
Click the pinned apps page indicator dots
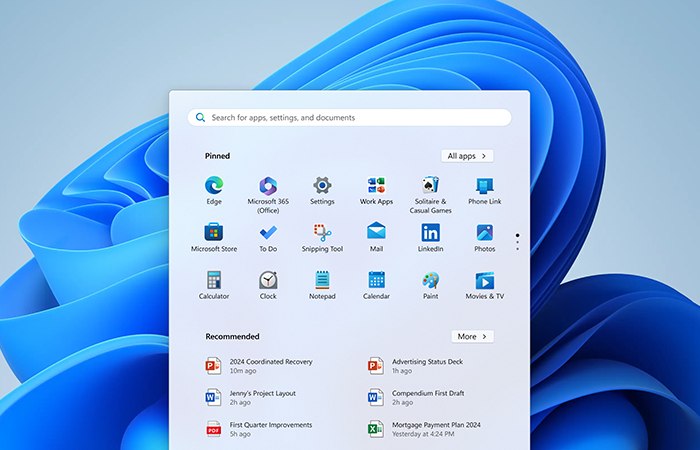pos(517,242)
